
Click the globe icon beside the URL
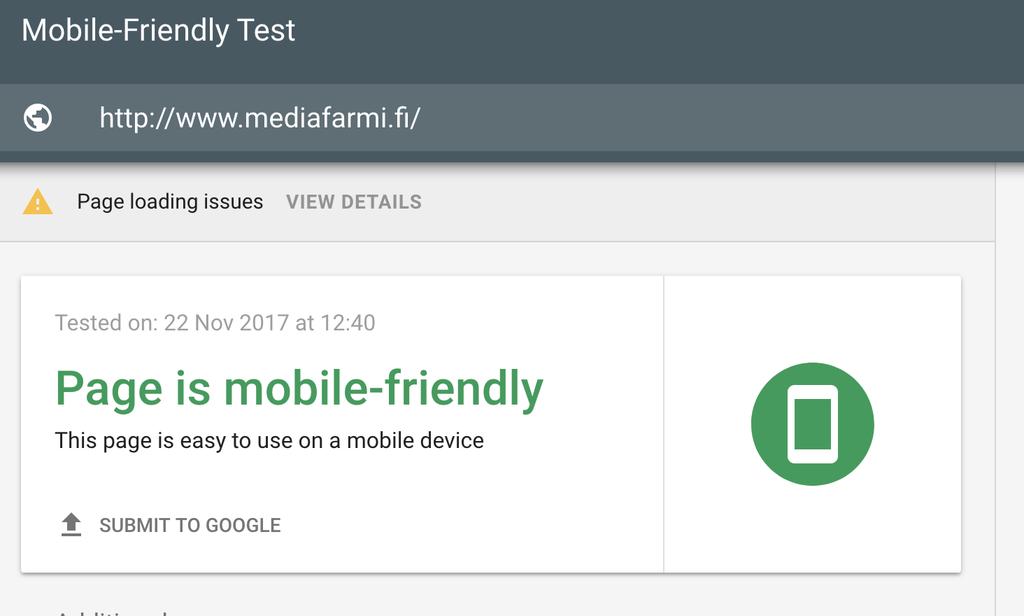click(x=38, y=118)
